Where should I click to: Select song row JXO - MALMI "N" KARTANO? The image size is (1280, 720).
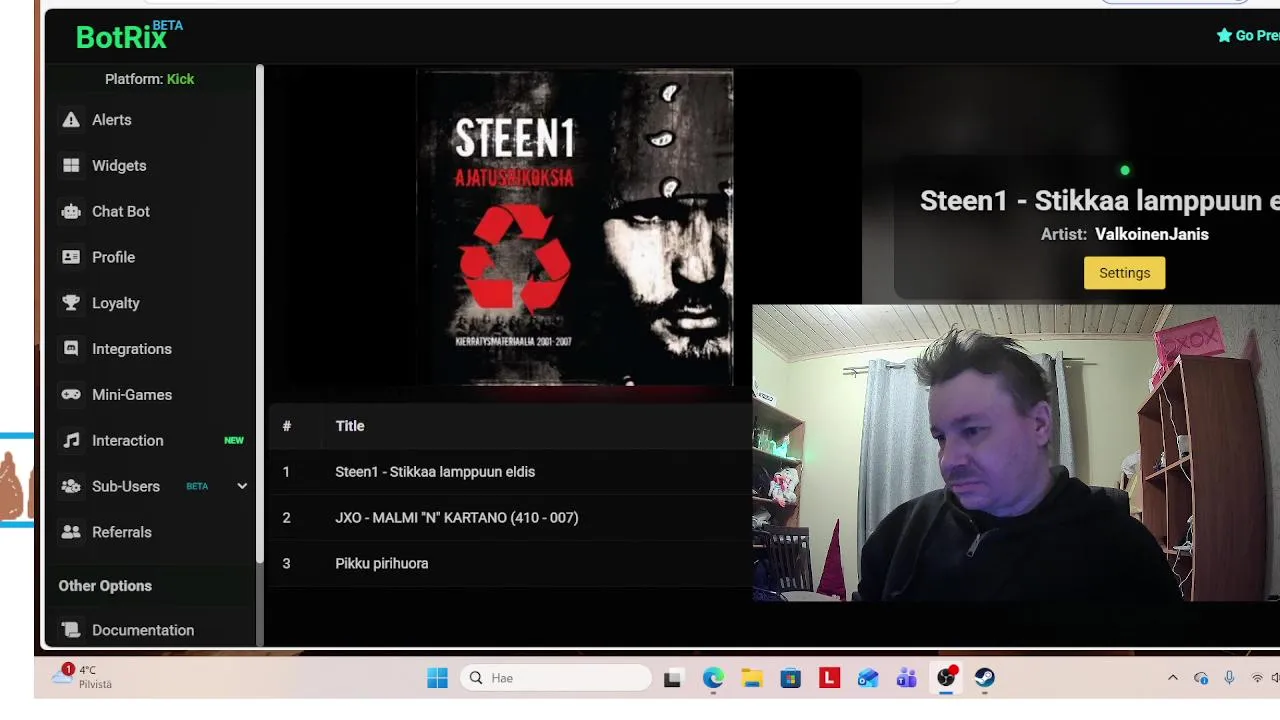click(510, 518)
